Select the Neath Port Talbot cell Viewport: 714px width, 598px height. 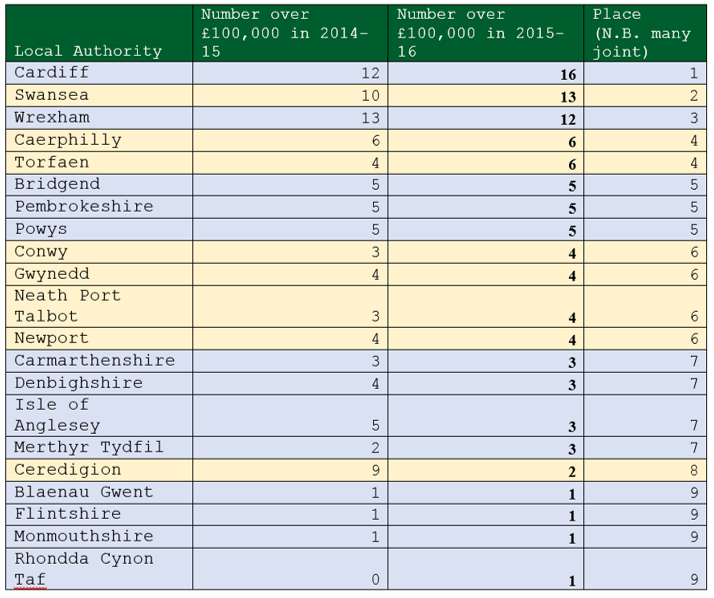click(67, 305)
